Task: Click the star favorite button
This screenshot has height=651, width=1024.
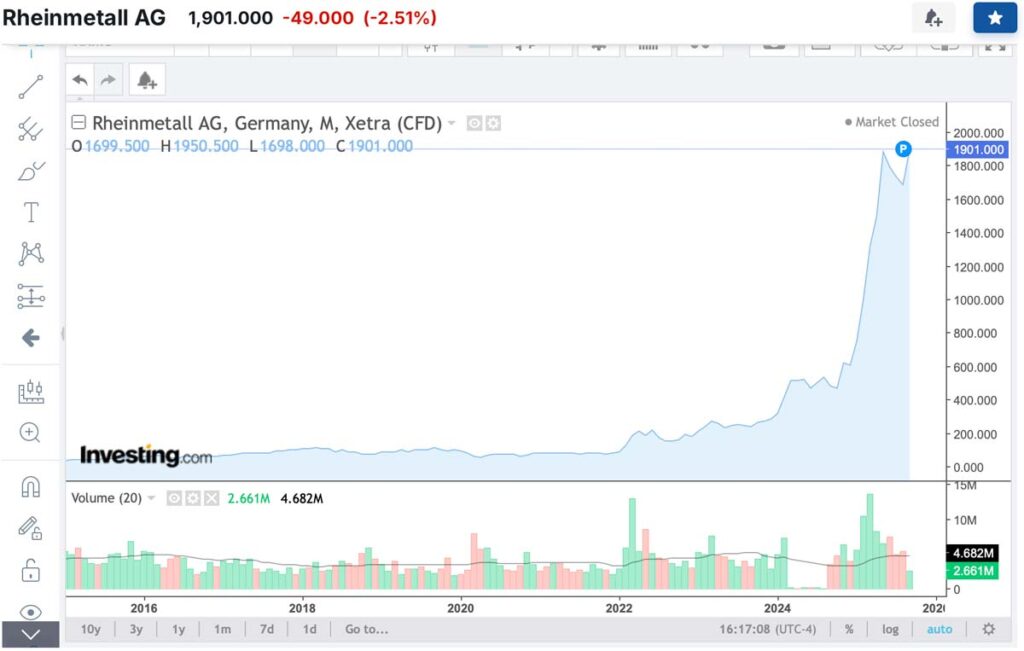Action: [x=994, y=18]
